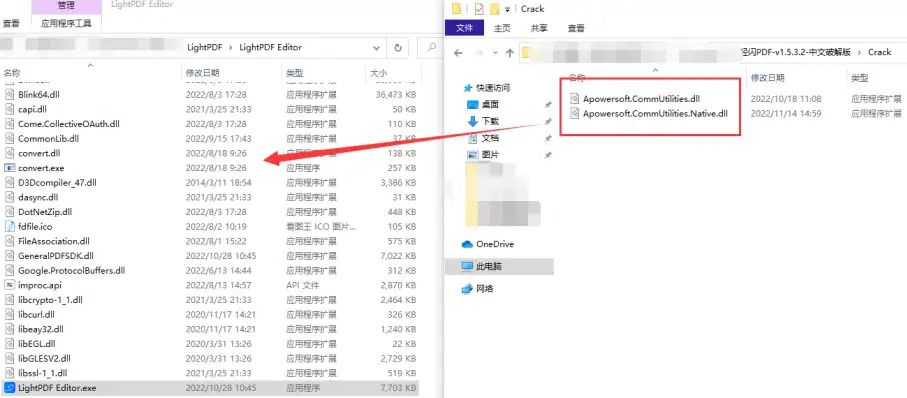Go up one folder level in Crack window

coord(510,53)
